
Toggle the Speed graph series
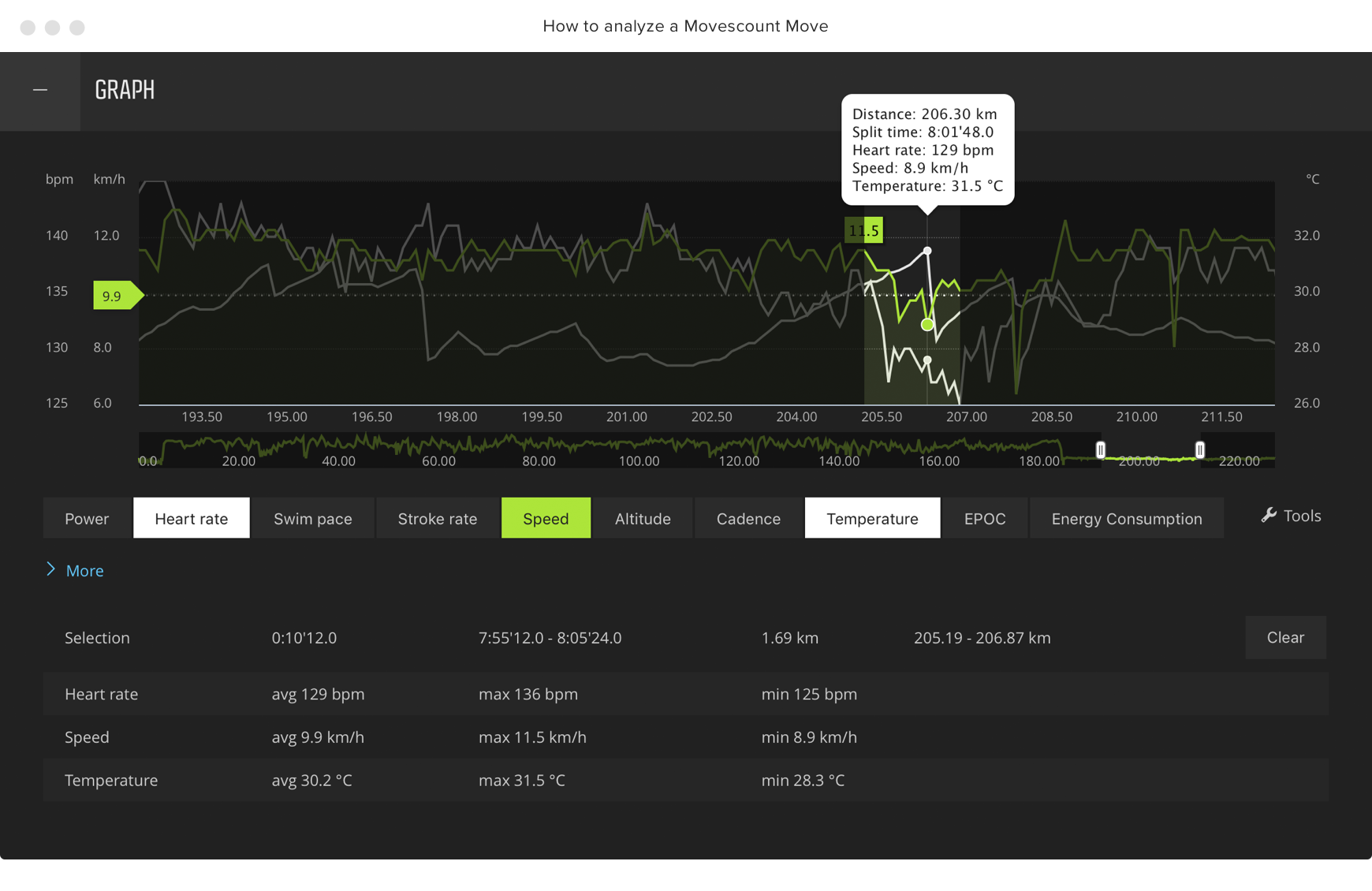[x=546, y=518]
